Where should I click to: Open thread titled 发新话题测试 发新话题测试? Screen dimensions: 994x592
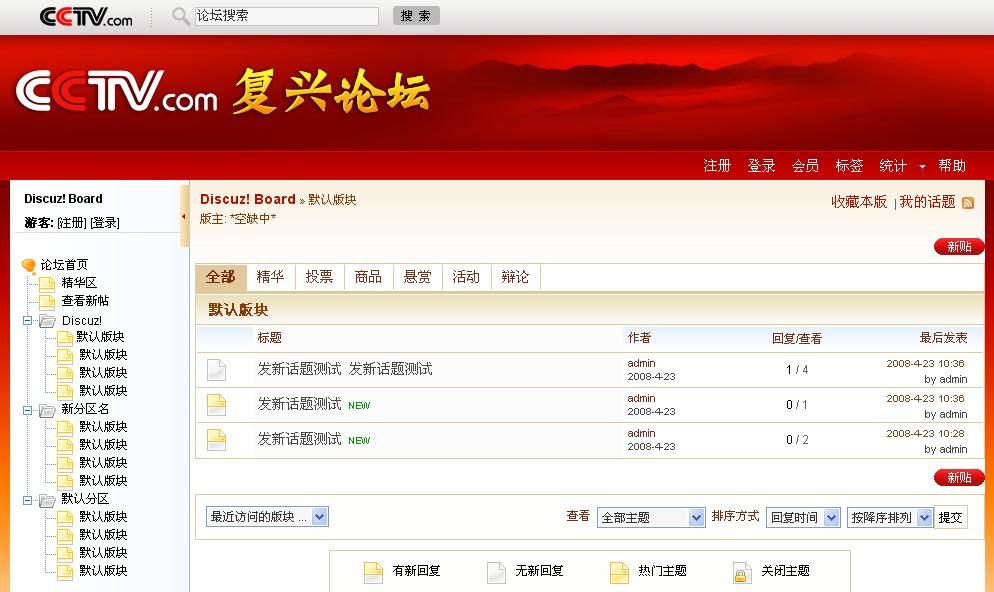click(345, 369)
